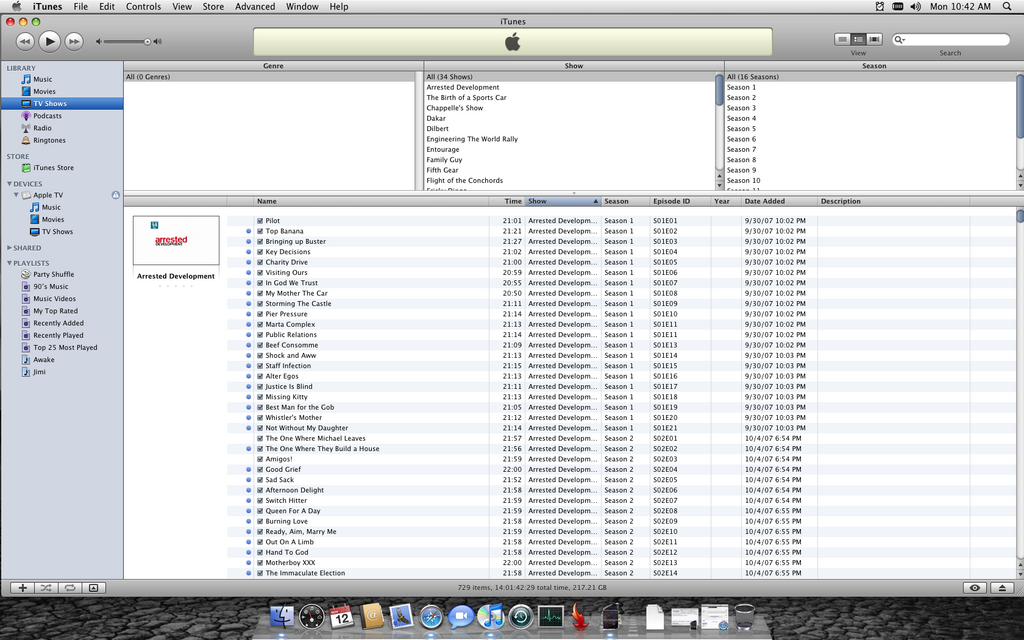Screen dimensions: 1024x640
Task: Toggle artwork viewer button
Action: (x=93, y=588)
